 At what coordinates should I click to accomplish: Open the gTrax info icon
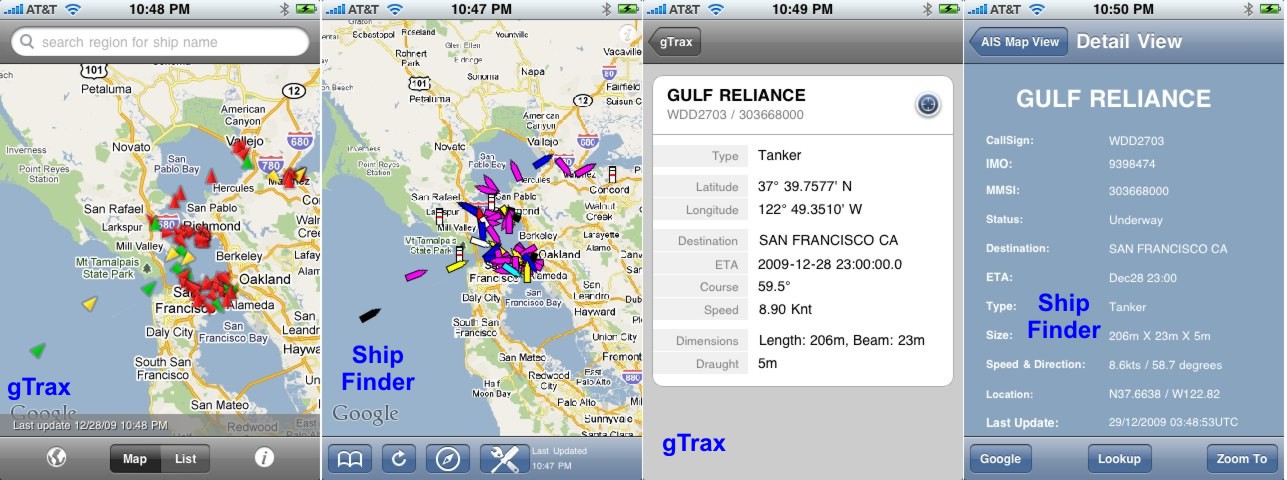click(264, 458)
